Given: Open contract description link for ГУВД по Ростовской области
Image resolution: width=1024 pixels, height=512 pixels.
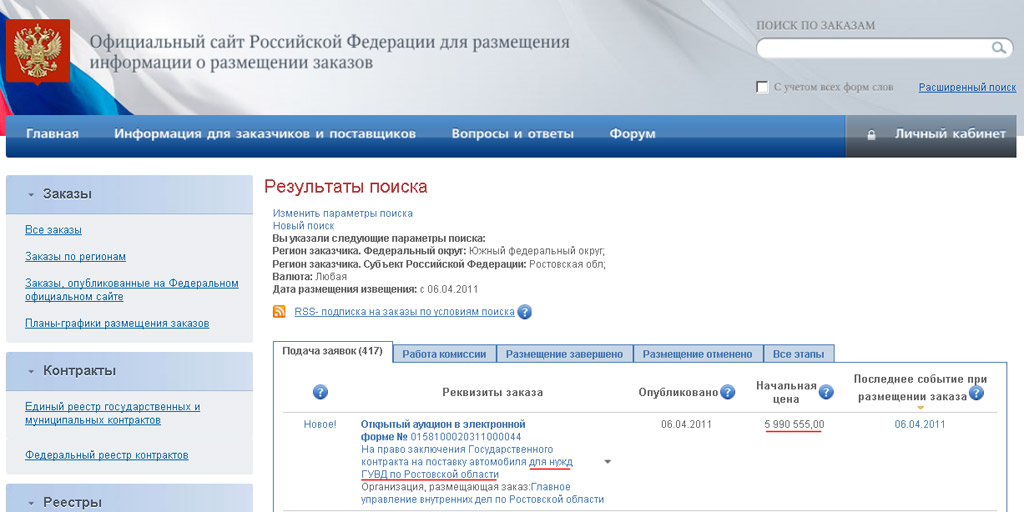Looking at the screenshot, I should (466, 462).
